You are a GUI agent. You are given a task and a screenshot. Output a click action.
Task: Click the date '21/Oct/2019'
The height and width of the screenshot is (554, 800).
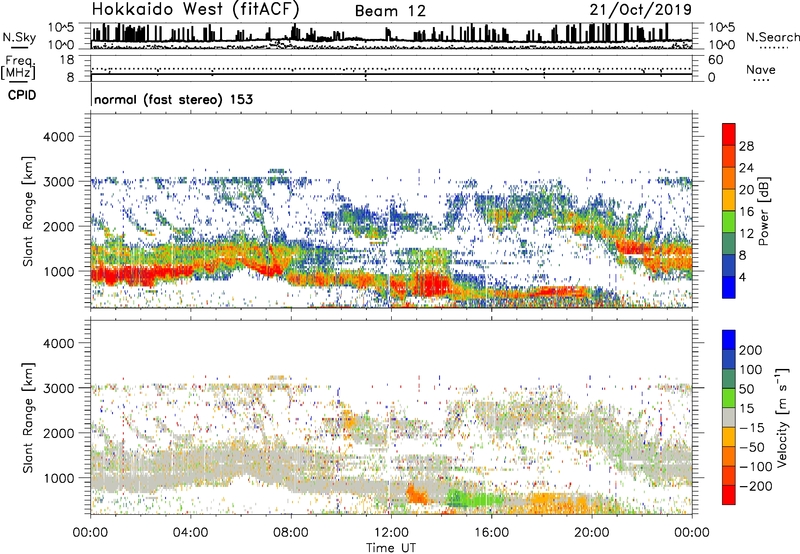click(641, 10)
